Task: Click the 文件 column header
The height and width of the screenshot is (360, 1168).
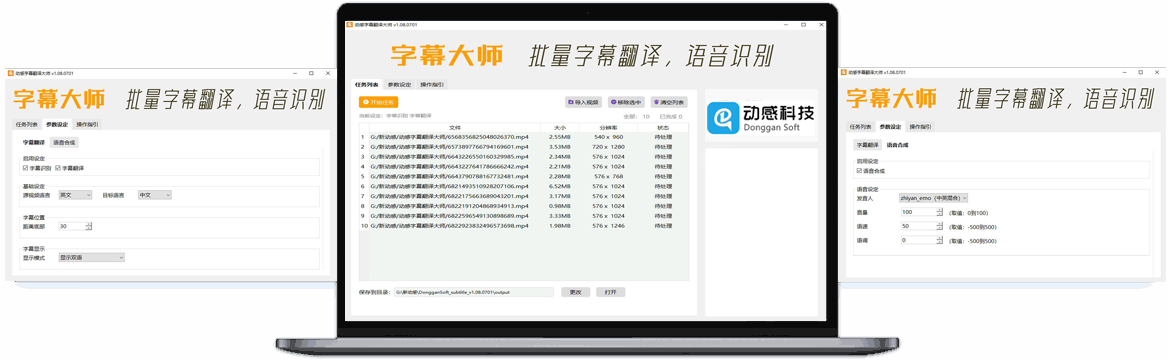Action: pos(454,127)
